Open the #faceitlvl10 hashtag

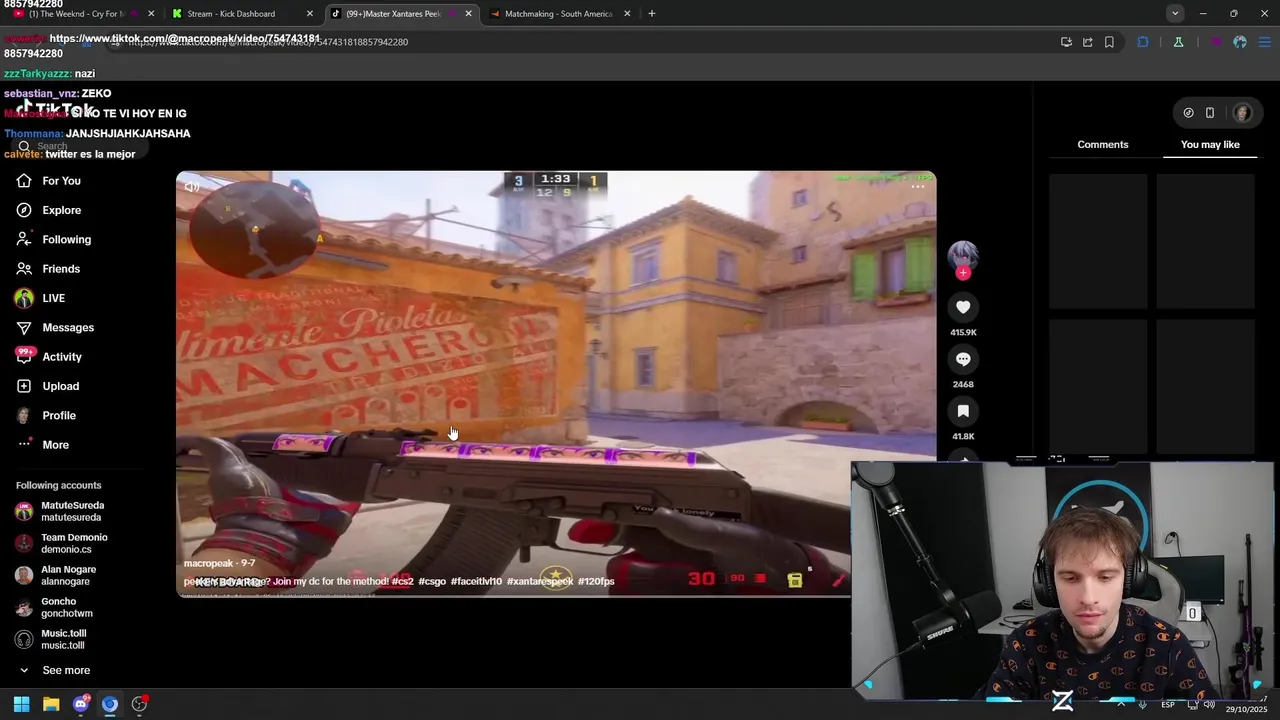(476, 581)
